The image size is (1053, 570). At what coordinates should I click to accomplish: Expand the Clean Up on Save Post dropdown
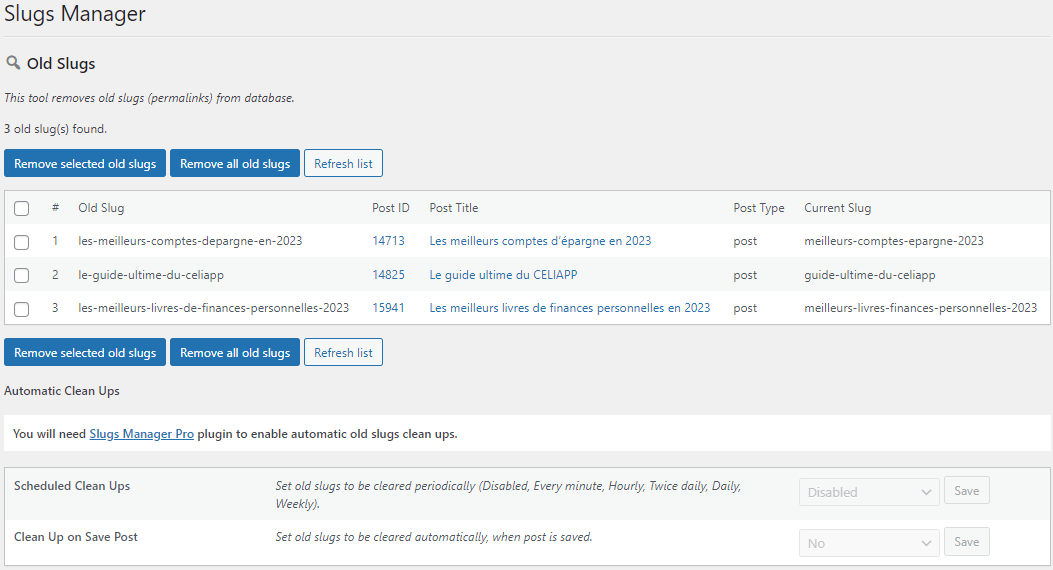[869, 543]
